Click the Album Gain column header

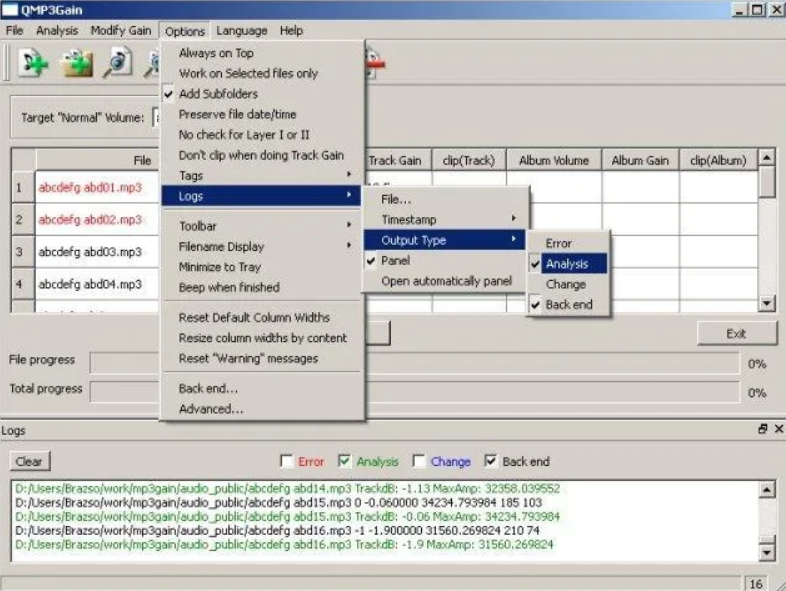click(x=640, y=160)
